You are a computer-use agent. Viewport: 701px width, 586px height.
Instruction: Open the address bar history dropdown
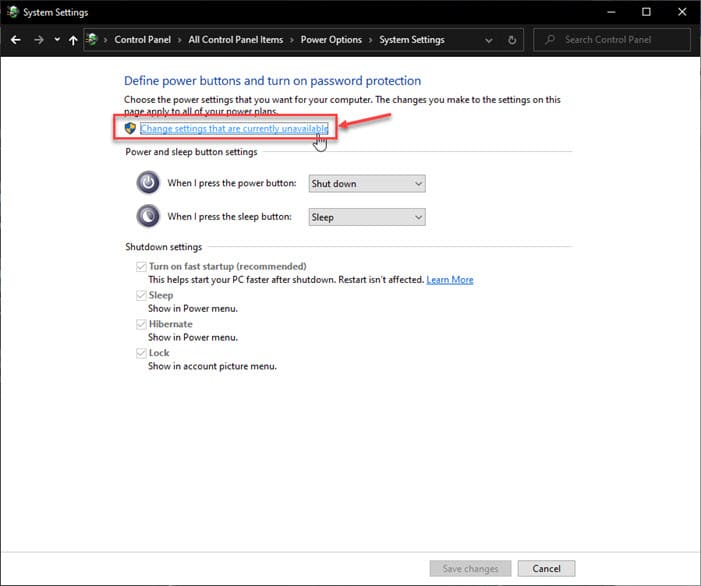[x=489, y=40]
